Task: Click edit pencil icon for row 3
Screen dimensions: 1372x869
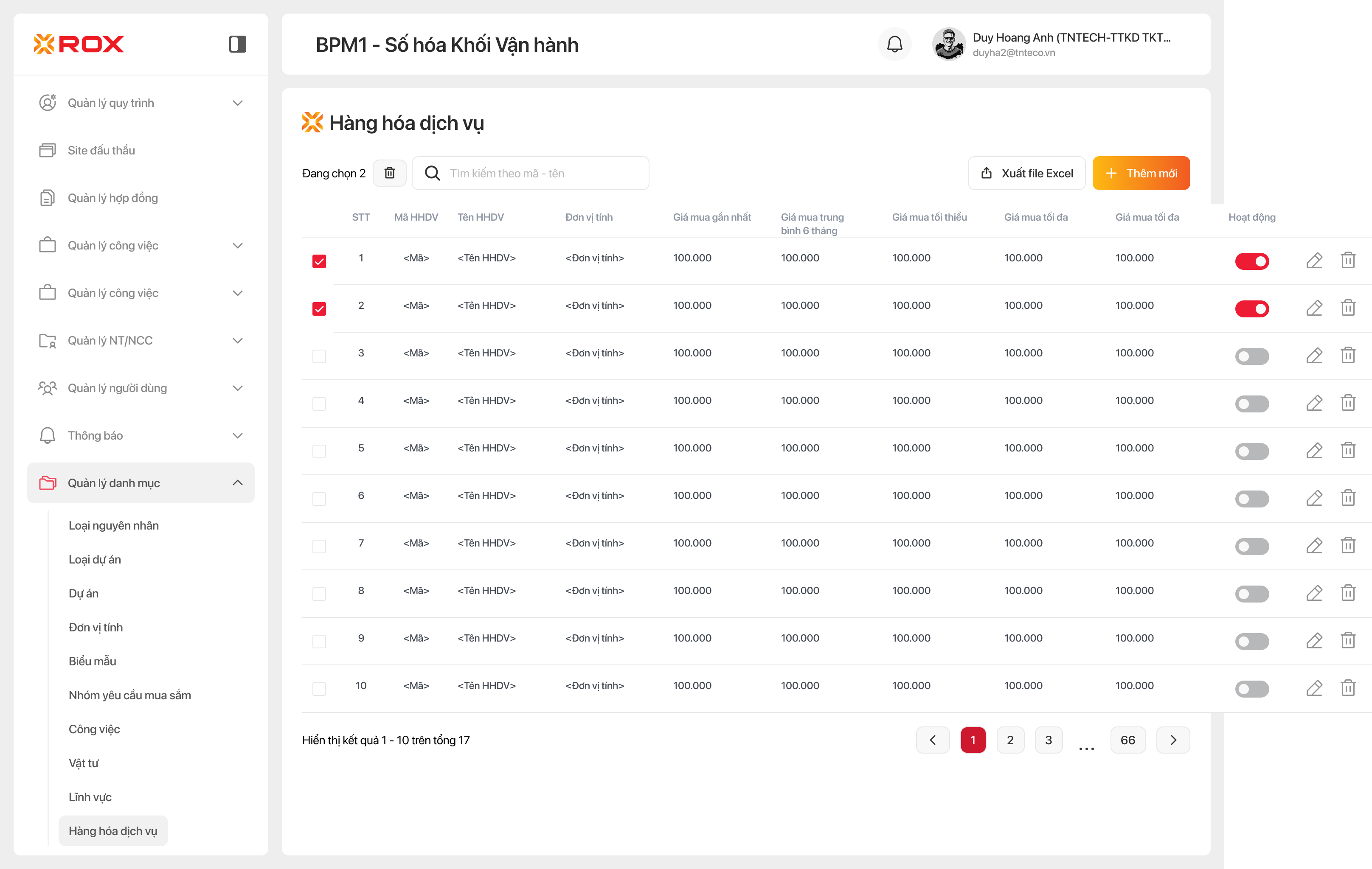Action: pyautogui.click(x=1314, y=356)
